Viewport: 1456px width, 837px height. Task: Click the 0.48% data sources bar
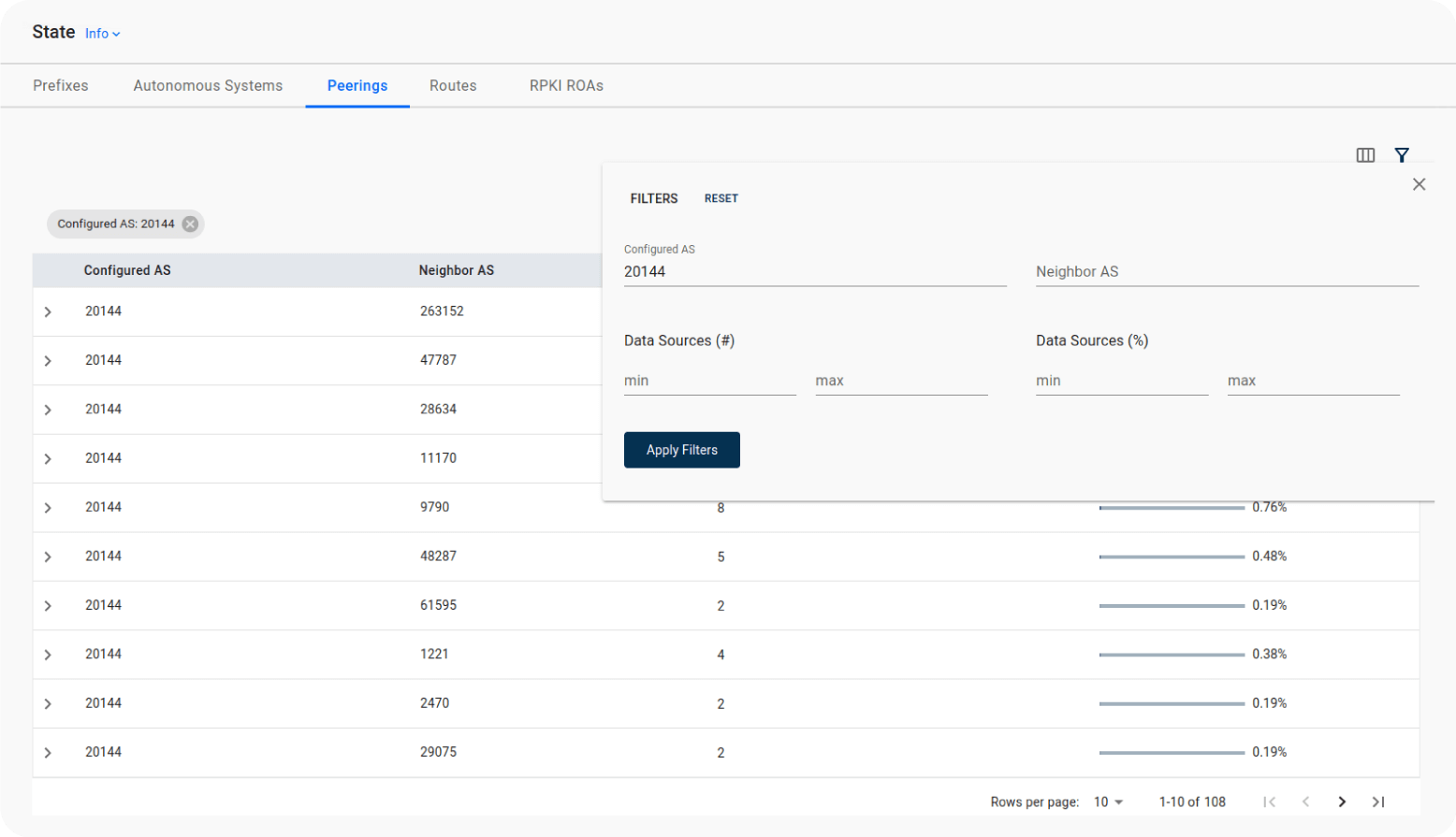[1172, 556]
